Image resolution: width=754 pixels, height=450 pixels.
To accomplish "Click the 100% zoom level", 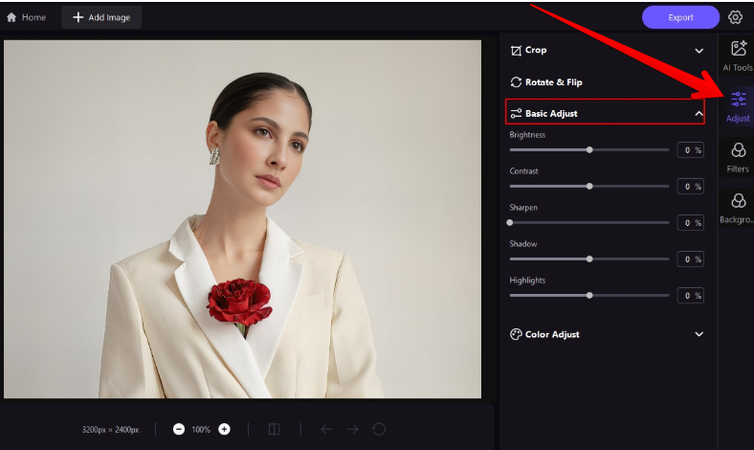I will [201, 429].
